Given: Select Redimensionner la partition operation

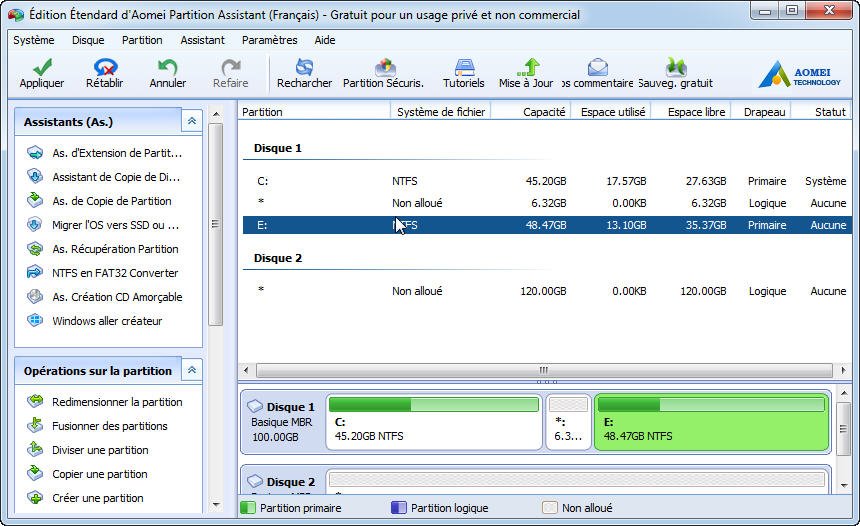Looking at the screenshot, I should [105, 402].
